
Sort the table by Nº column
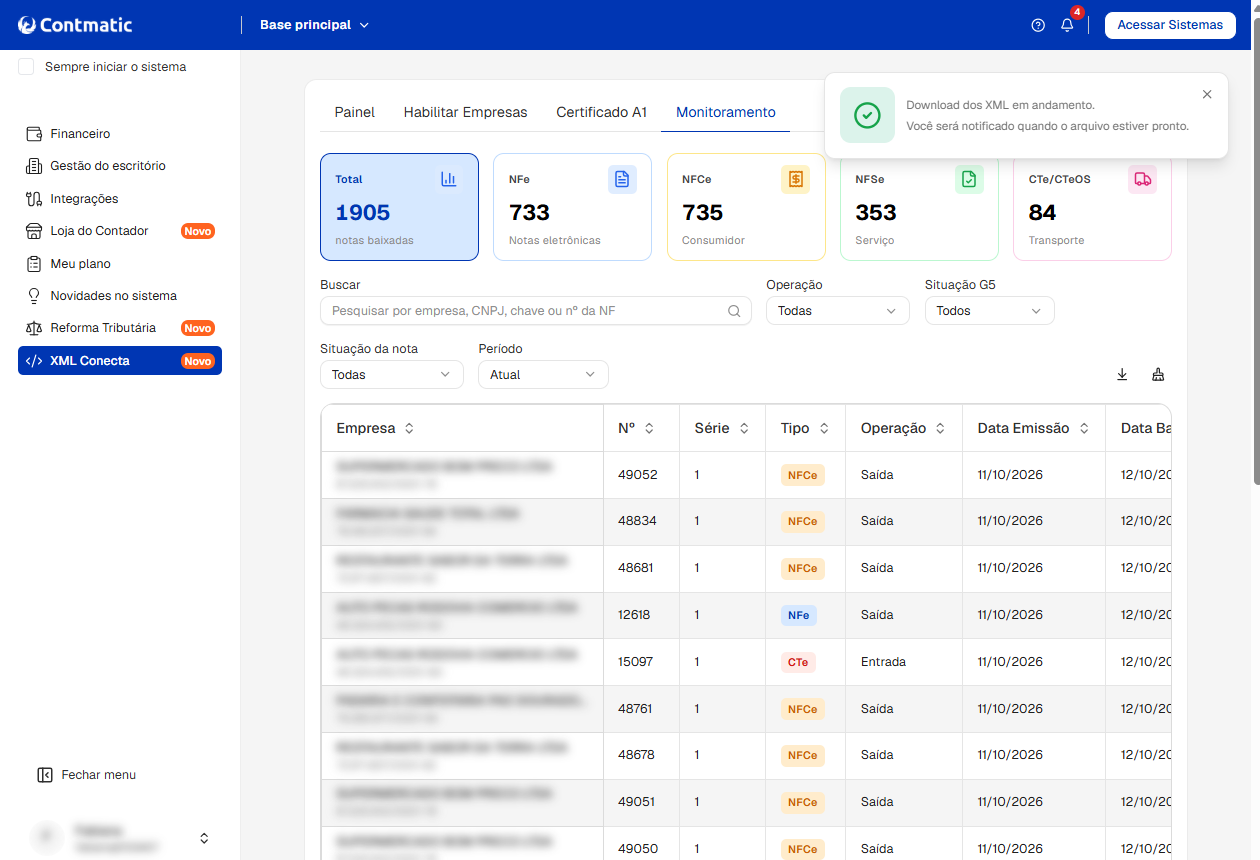[649, 428]
